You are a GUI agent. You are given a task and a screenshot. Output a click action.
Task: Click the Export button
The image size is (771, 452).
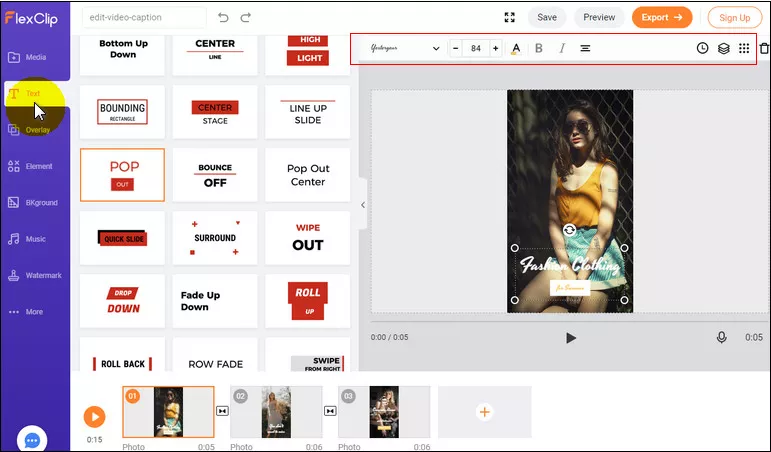[662, 17]
